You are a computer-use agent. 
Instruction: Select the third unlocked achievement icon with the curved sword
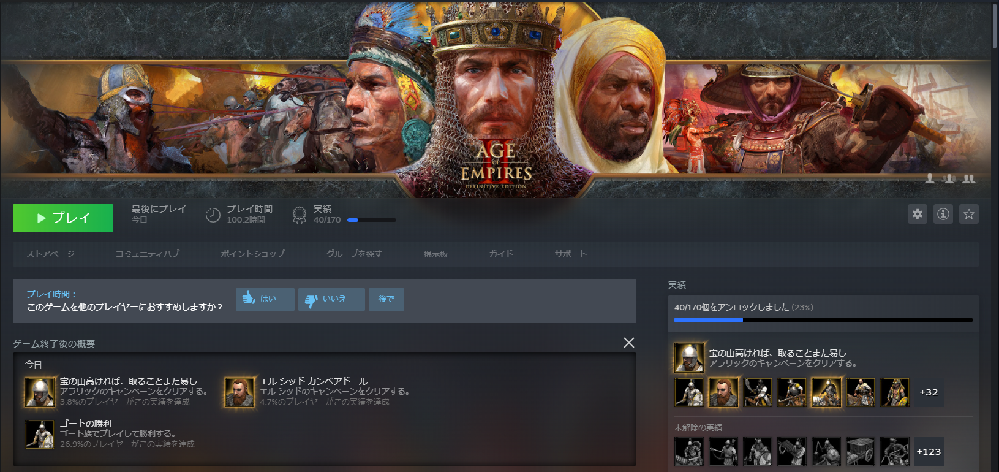[758, 392]
